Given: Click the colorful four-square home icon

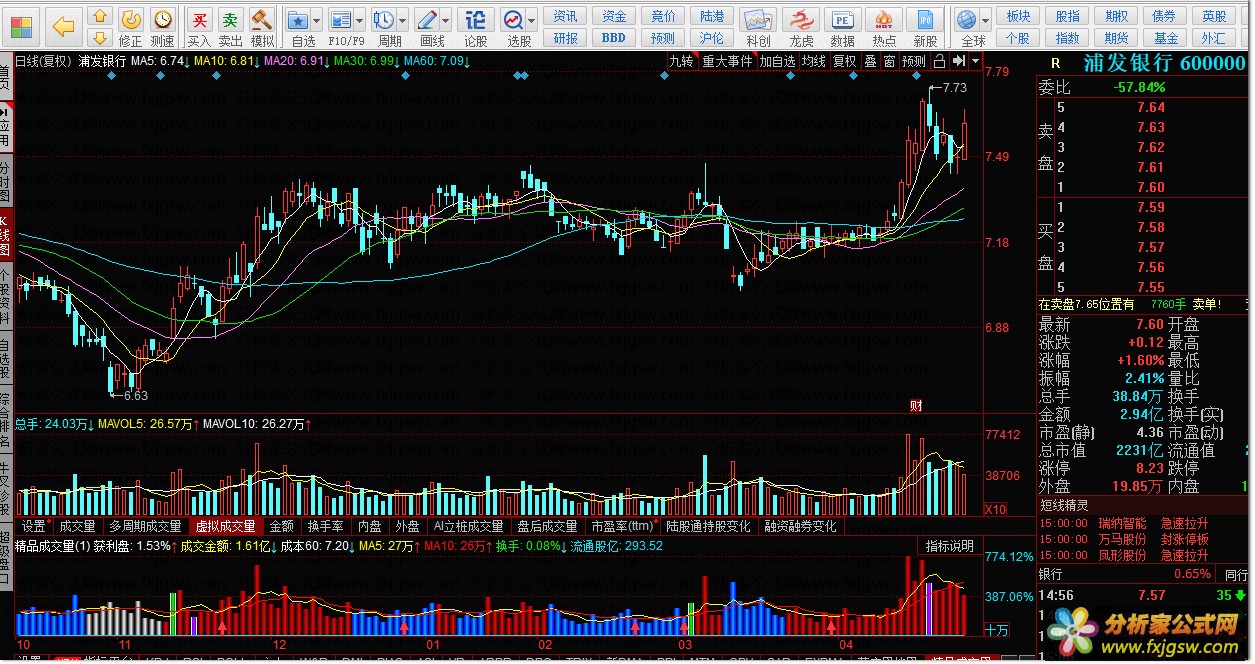Looking at the screenshot, I should (x=22, y=26).
